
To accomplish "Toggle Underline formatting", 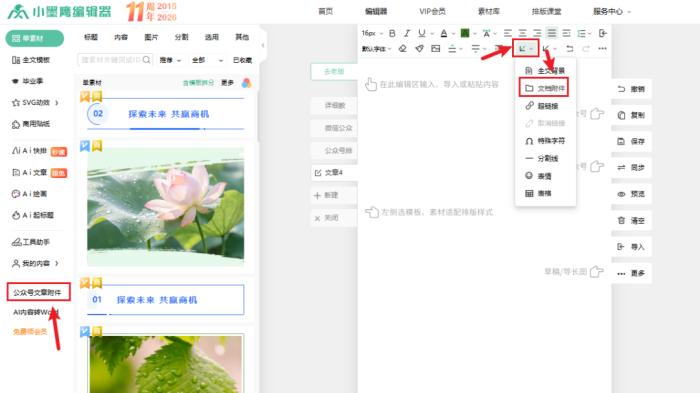I will tap(421, 33).
